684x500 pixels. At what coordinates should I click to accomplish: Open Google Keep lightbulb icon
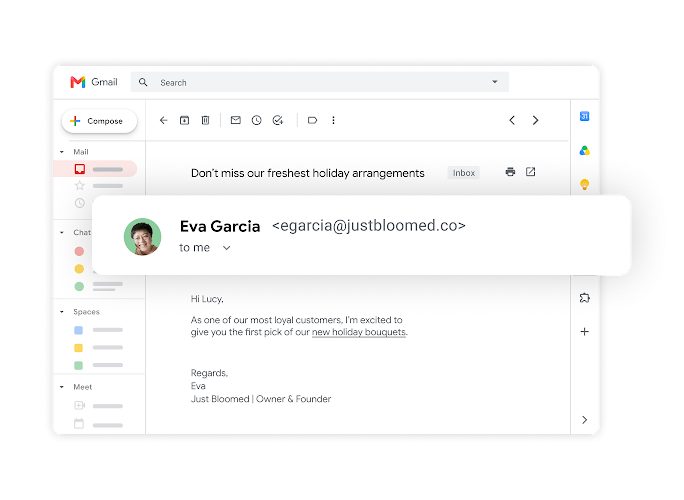[585, 184]
